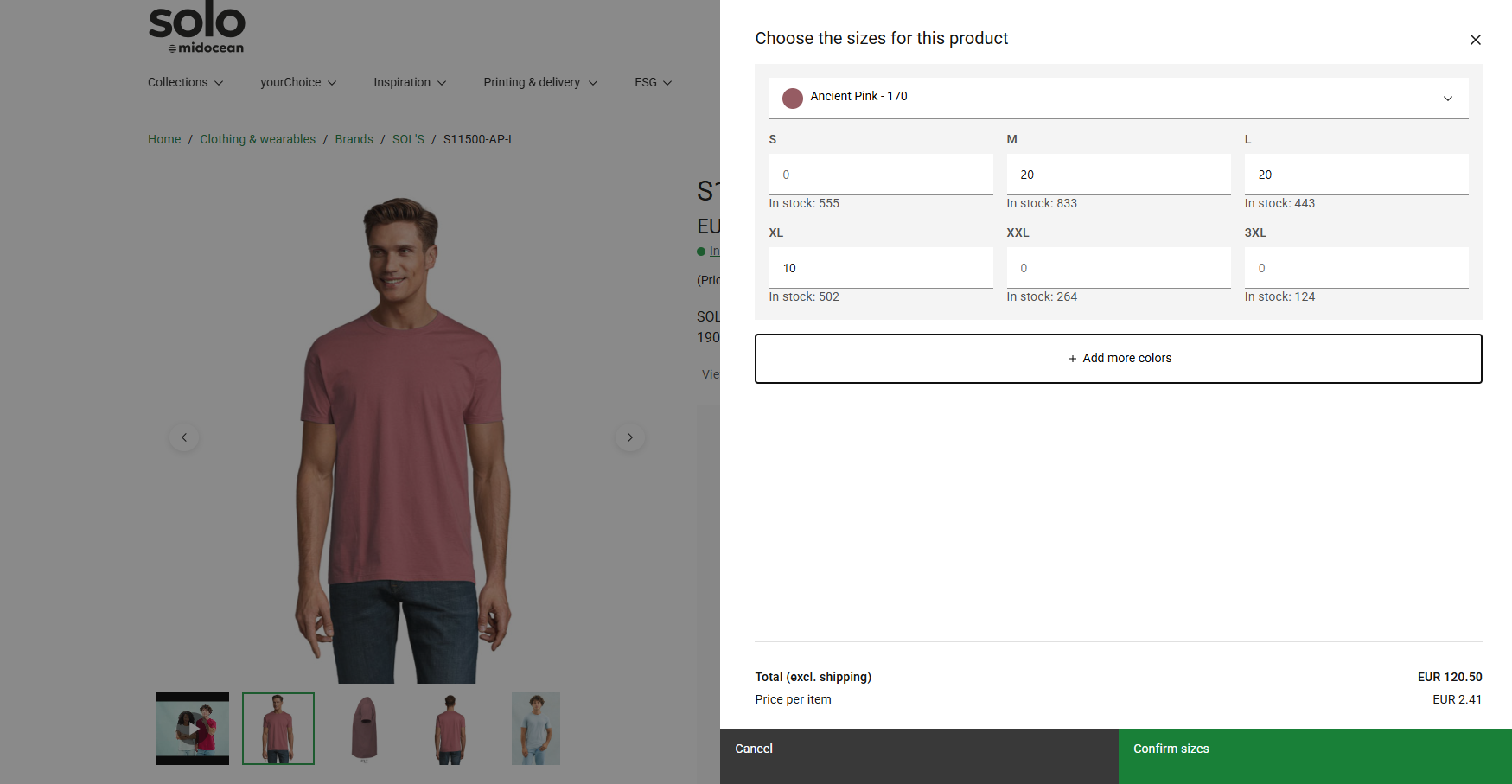This screenshot has height=784, width=1512.
Task: Open the Brands breadcrumb link
Action: (x=354, y=139)
